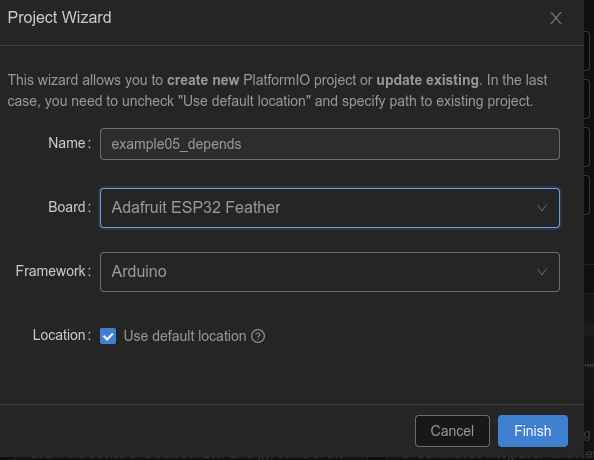The width and height of the screenshot is (594, 460).
Task: Cancel the project wizard
Action: [452, 431]
